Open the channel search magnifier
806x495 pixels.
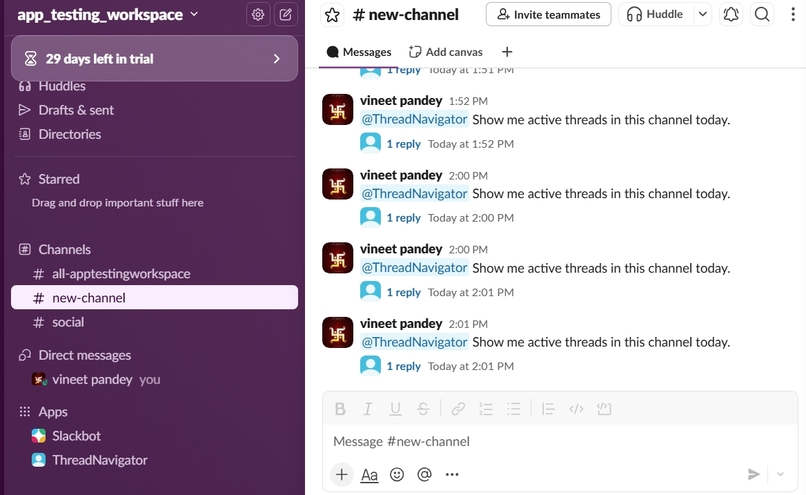coord(762,14)
